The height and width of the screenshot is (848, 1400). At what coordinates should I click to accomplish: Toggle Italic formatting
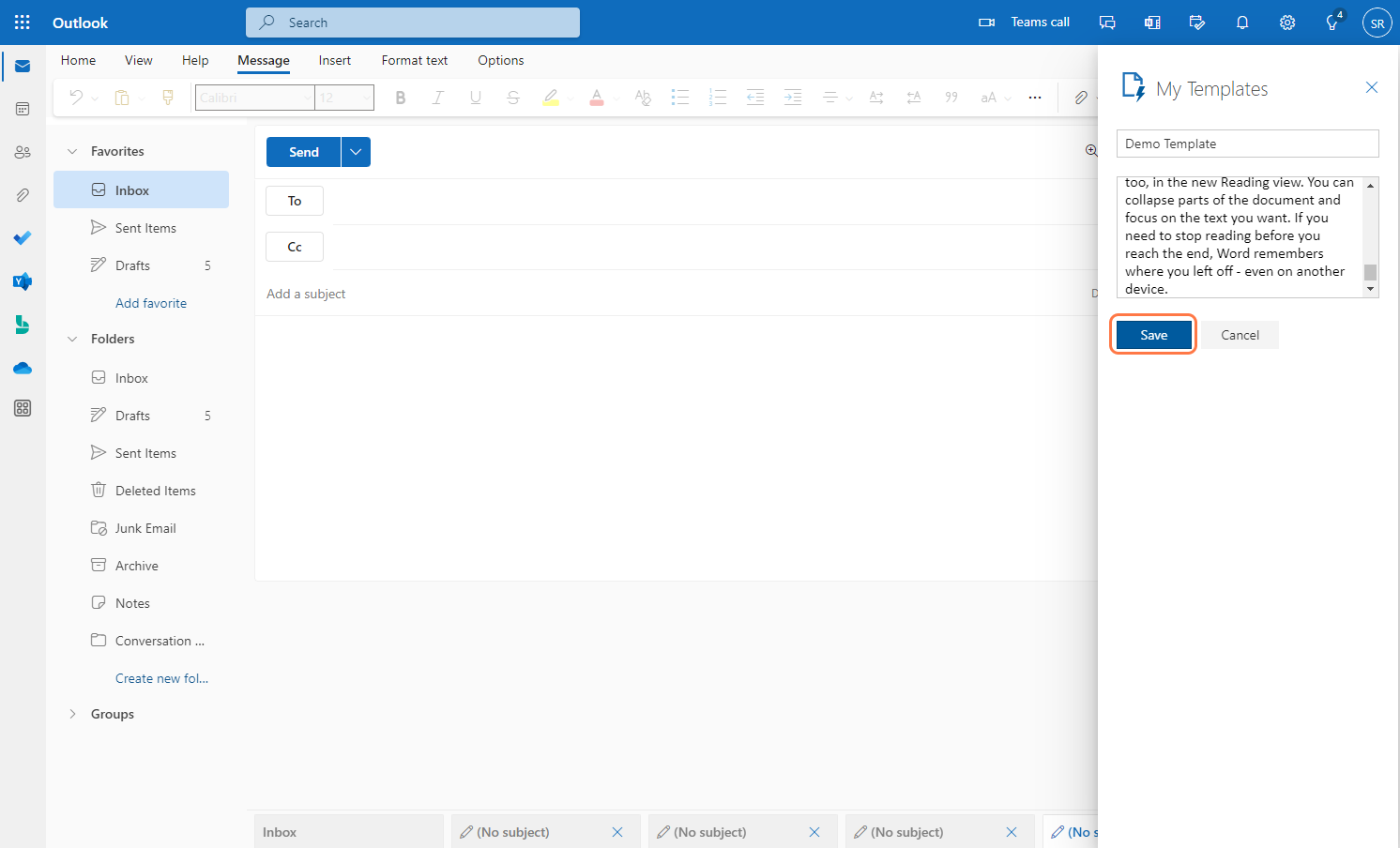click(437, 98)
